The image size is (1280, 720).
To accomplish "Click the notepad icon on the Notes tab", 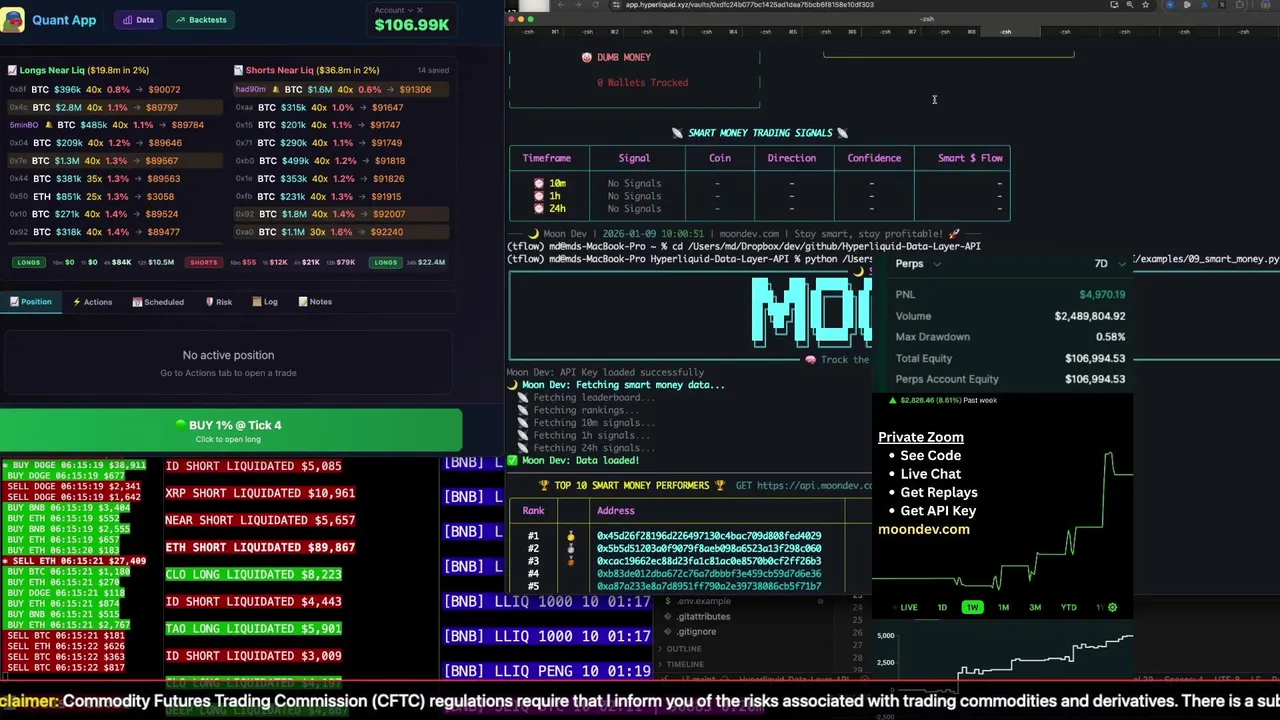I will pyautogui.click(x=303, y=302).
